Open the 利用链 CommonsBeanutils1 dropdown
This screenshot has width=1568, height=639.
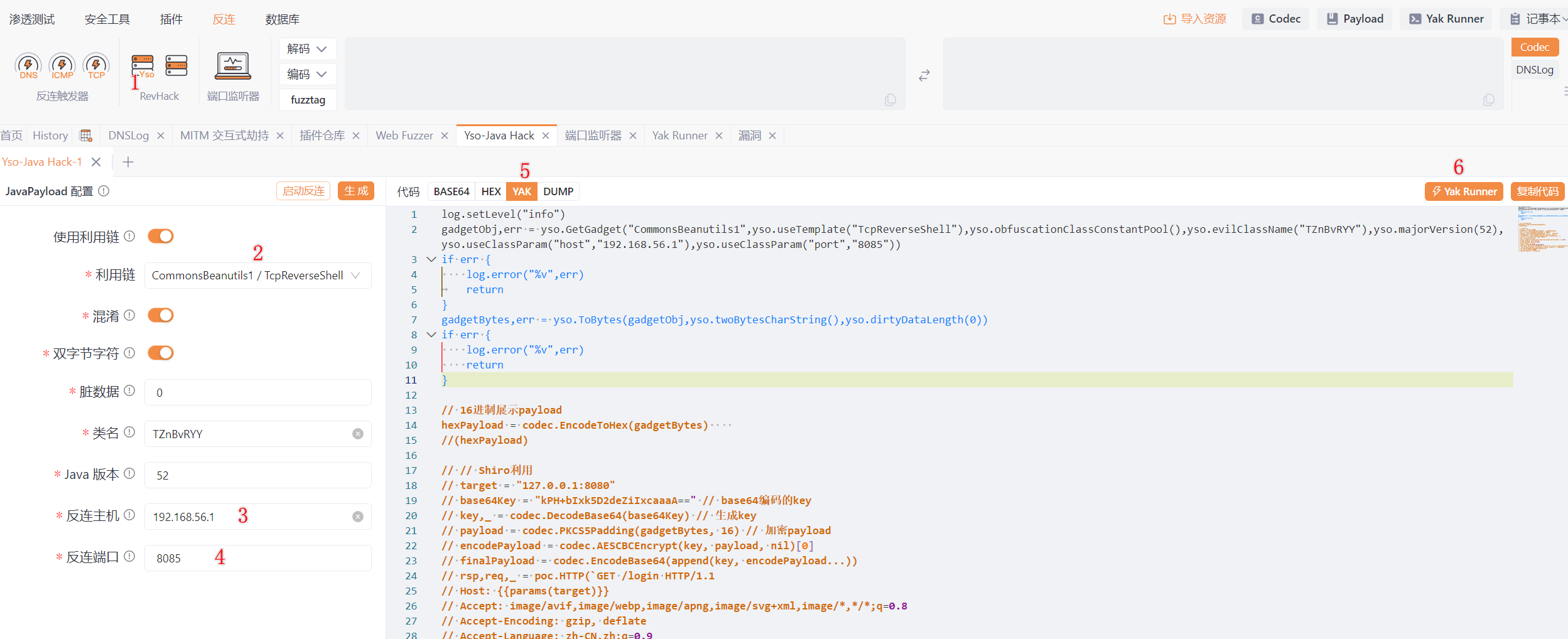pos(258,276)
